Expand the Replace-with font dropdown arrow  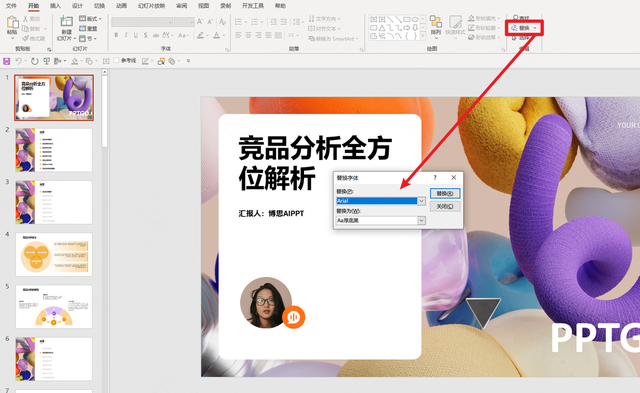pyautogui.click(x=421, y=220)
